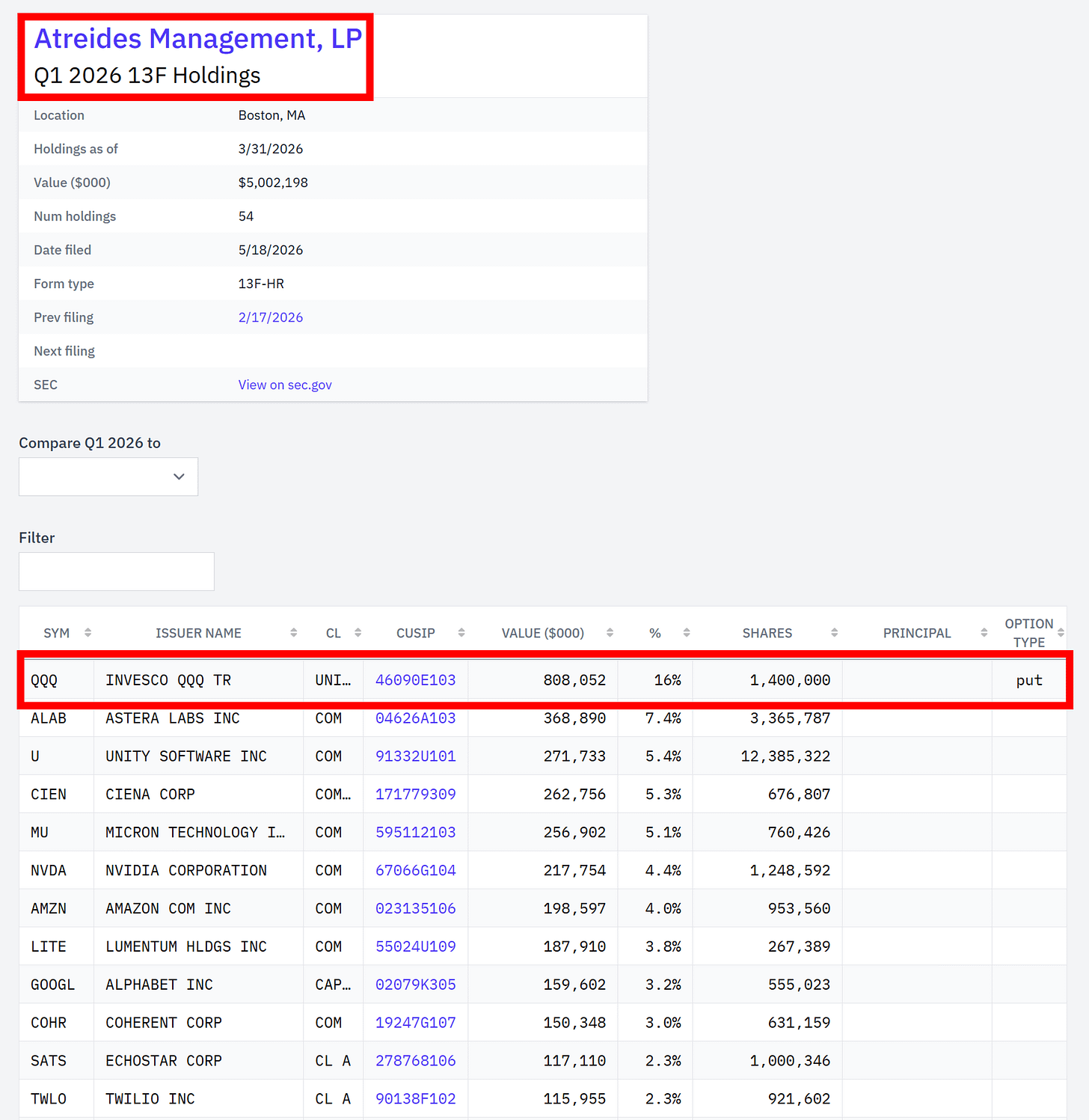1089x1120 pixels.
Task: Open CUSIP 595112103 for Micron
Action: 416,833
